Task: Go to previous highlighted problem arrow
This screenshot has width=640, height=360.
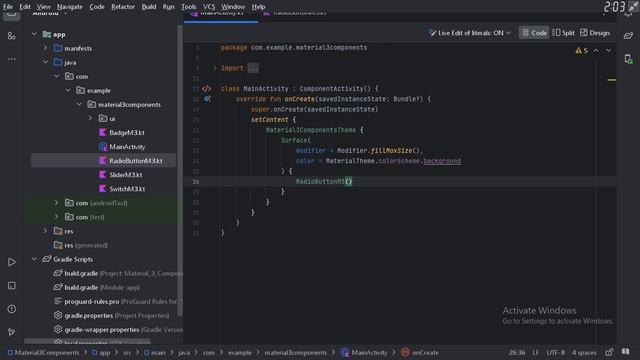Action: (x=596, y=50)
